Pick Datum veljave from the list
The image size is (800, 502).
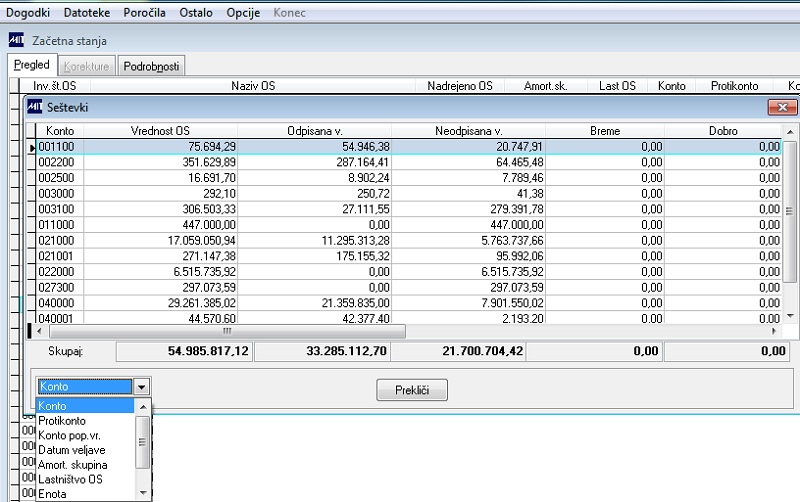point(71,450)
